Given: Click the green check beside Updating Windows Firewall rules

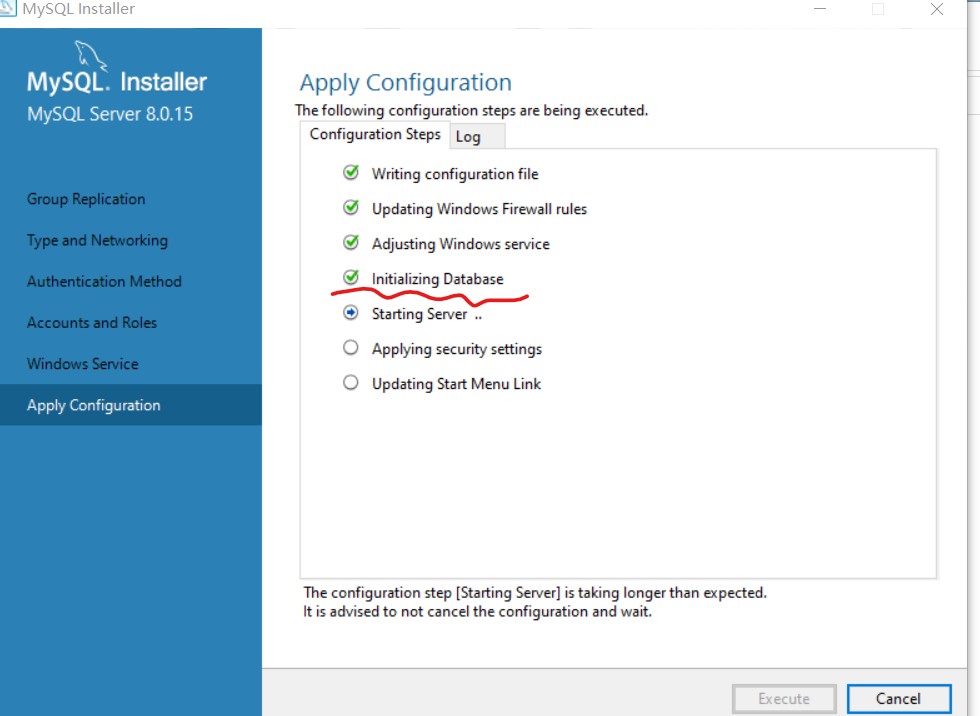Looking at the screenshot, I should point(351,207).
